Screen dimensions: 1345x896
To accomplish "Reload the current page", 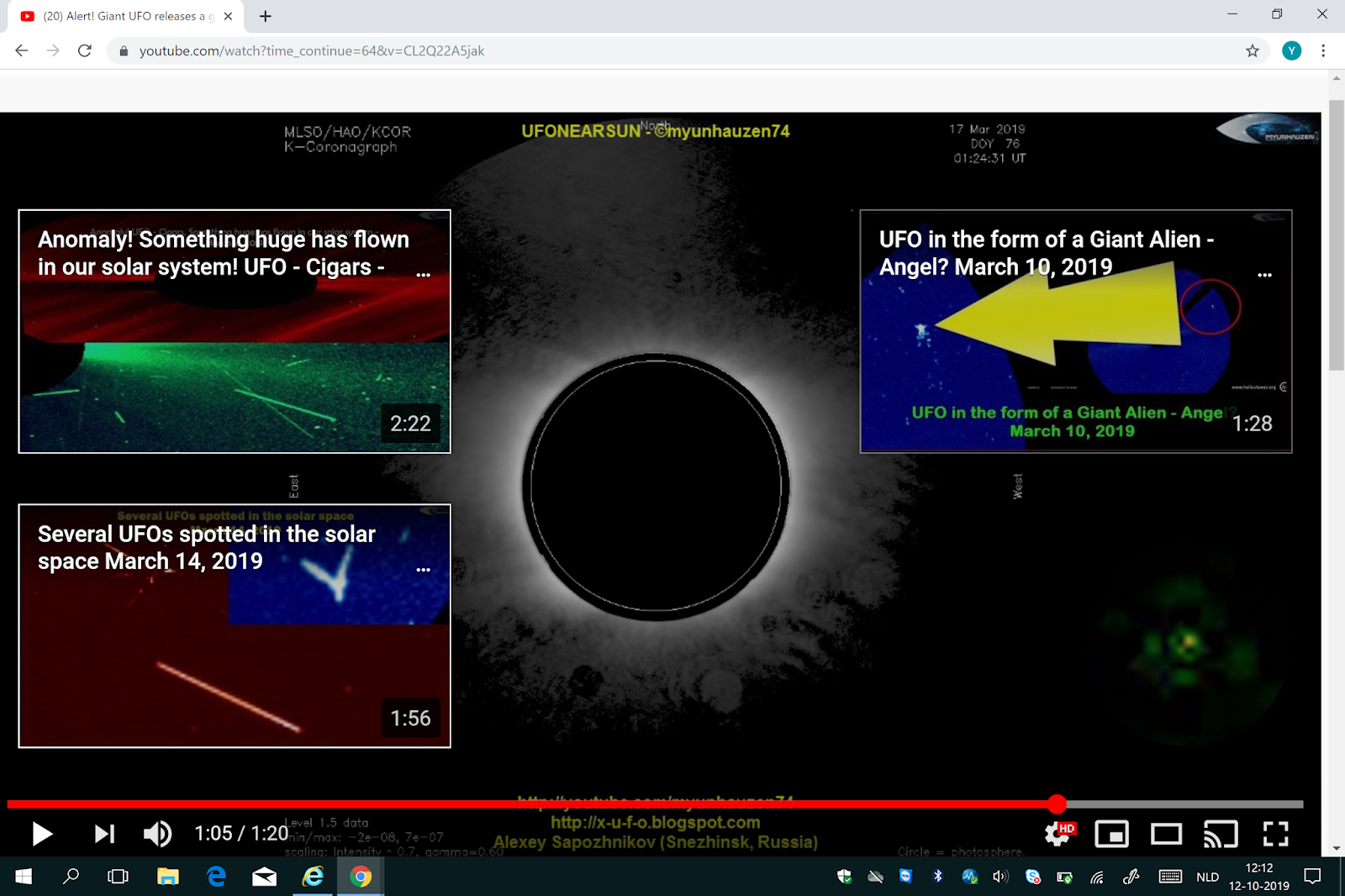I will tap(85, 51).
